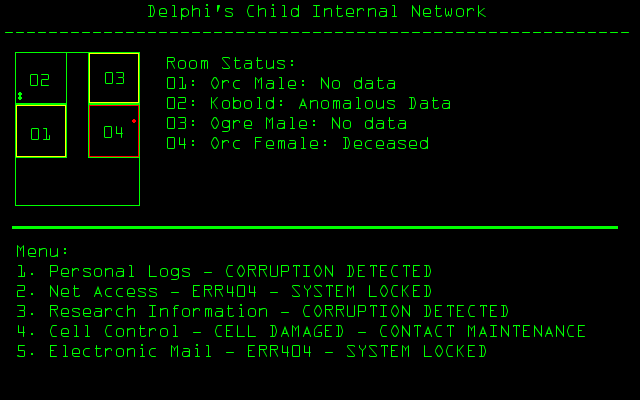The image size is (640, 400).
Task: Click room 03 cell on map
Action: pos(114,78)
